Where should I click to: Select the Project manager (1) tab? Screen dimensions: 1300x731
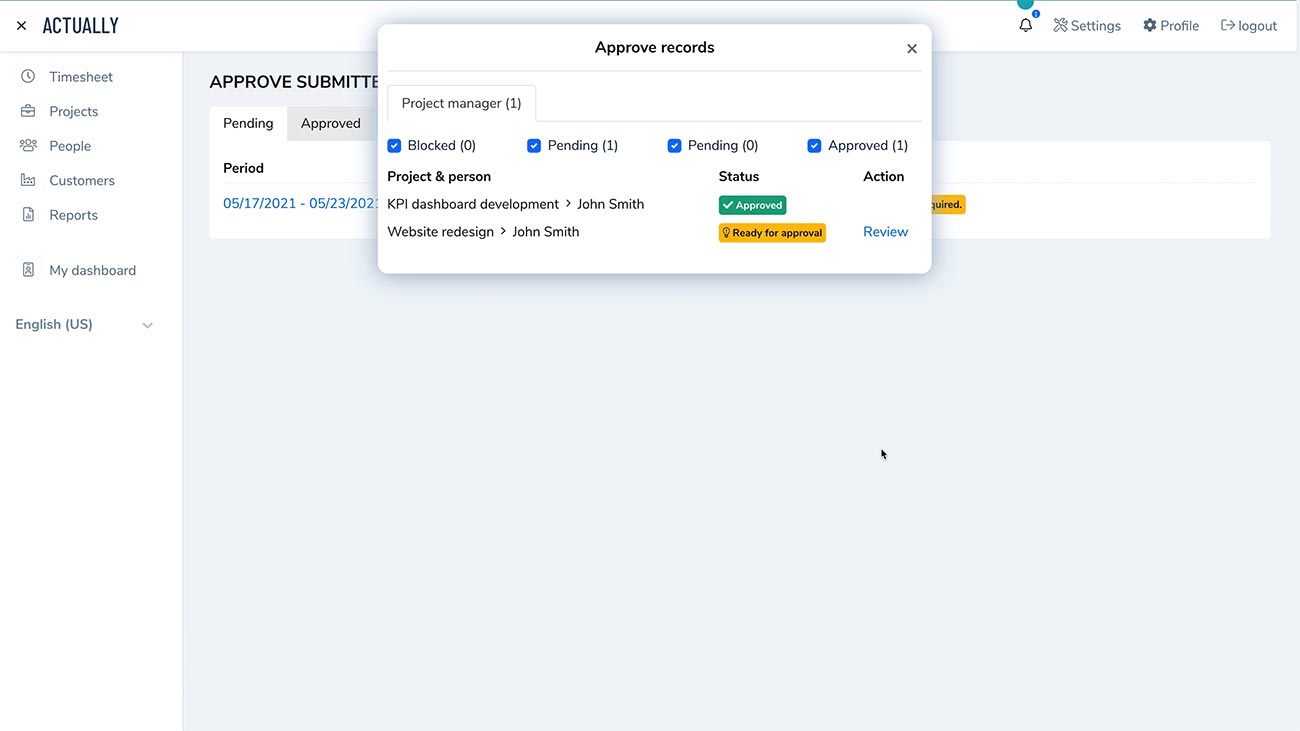461,103
